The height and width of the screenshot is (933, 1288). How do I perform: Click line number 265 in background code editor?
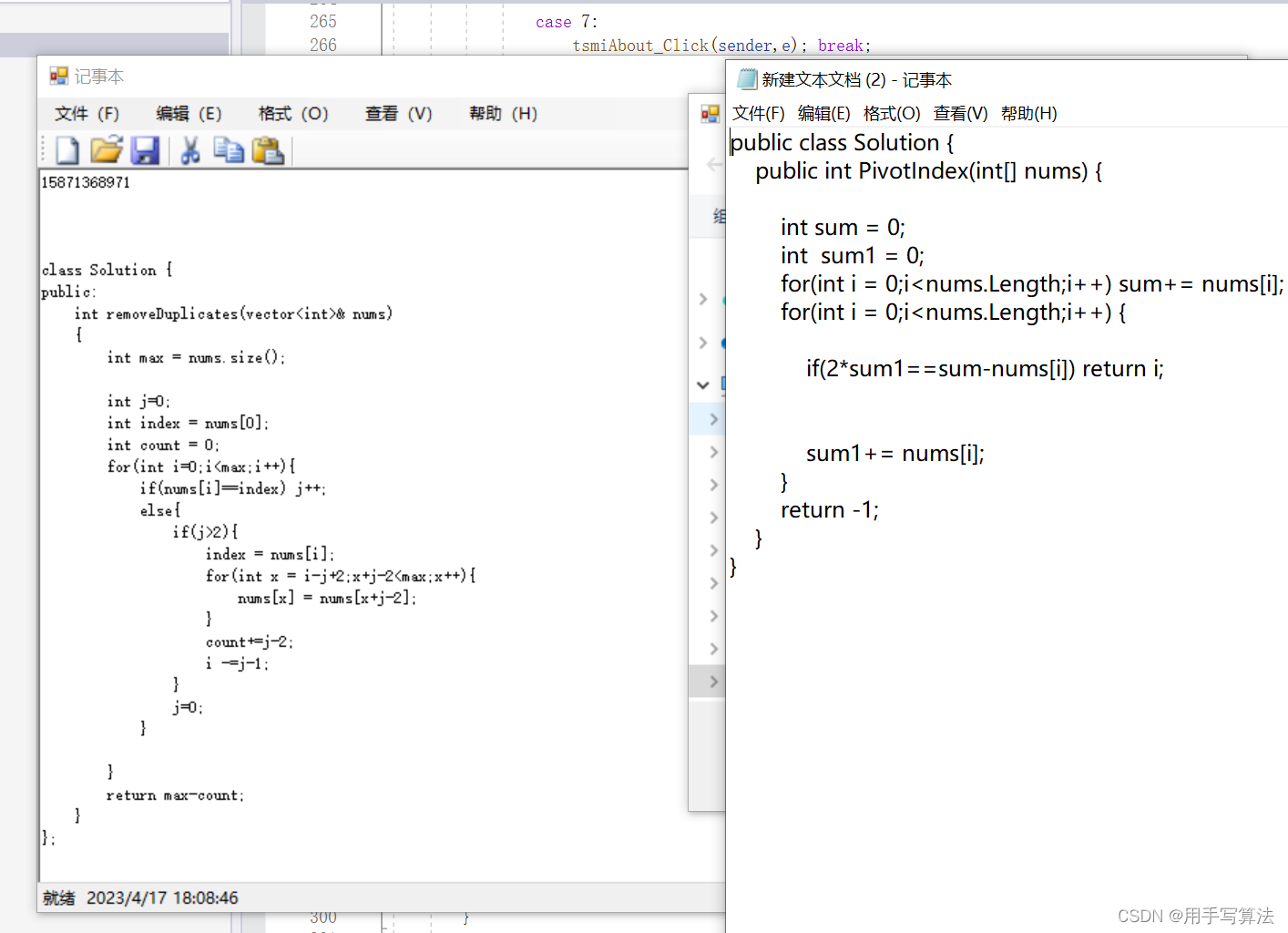pos(323,21)
